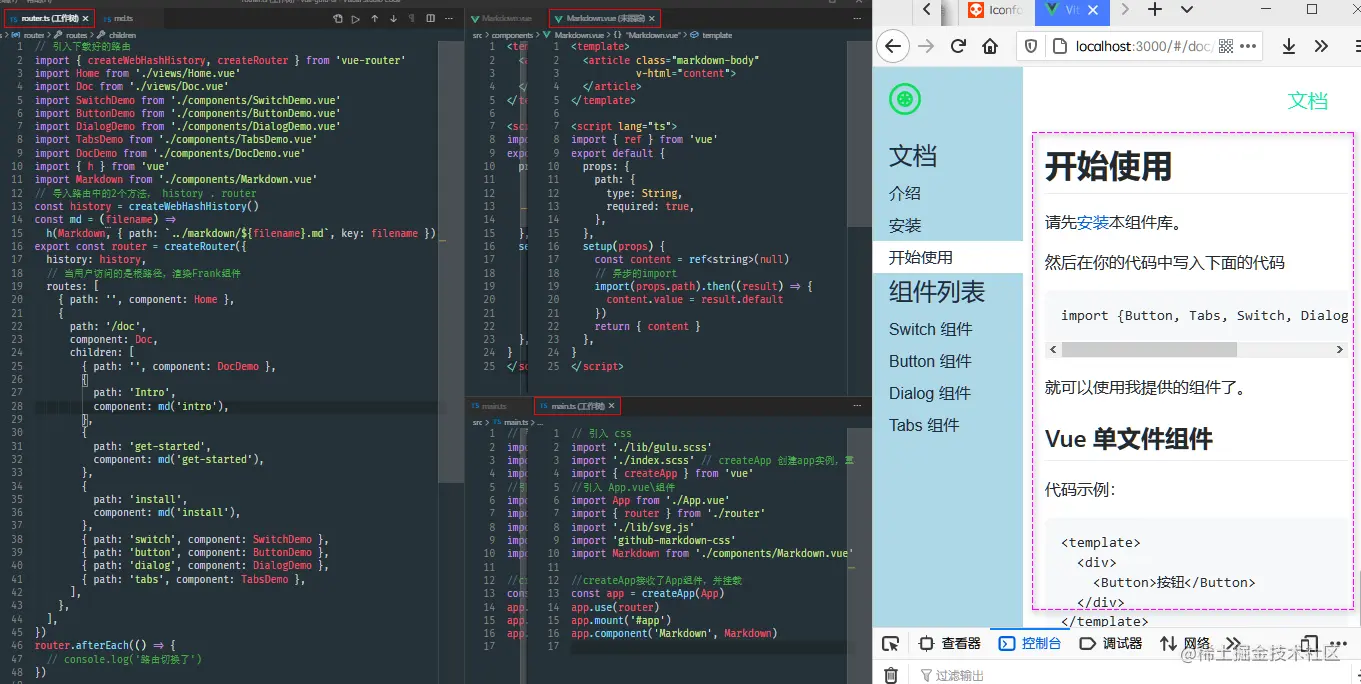Close the main.ts (工作树) tab

612,407
